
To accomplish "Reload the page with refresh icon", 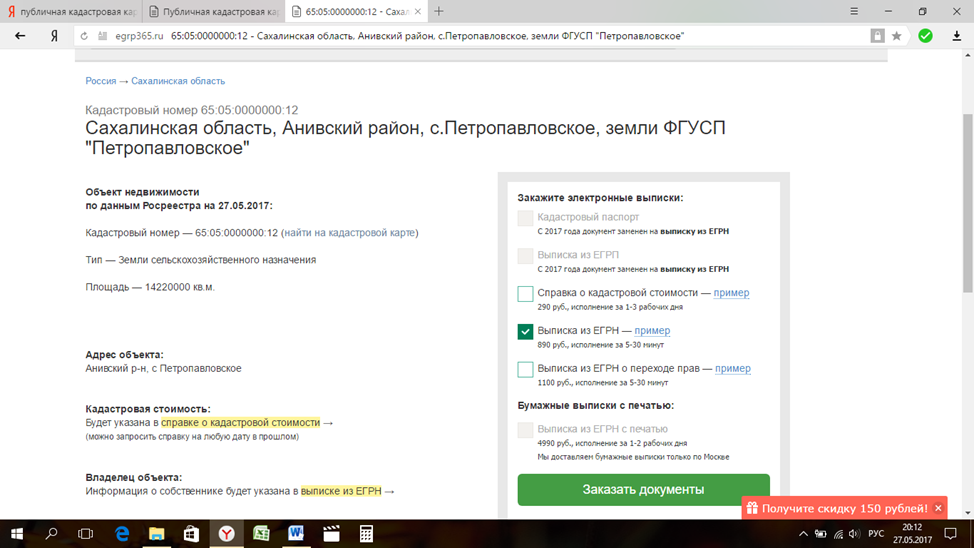I will 84,36.
